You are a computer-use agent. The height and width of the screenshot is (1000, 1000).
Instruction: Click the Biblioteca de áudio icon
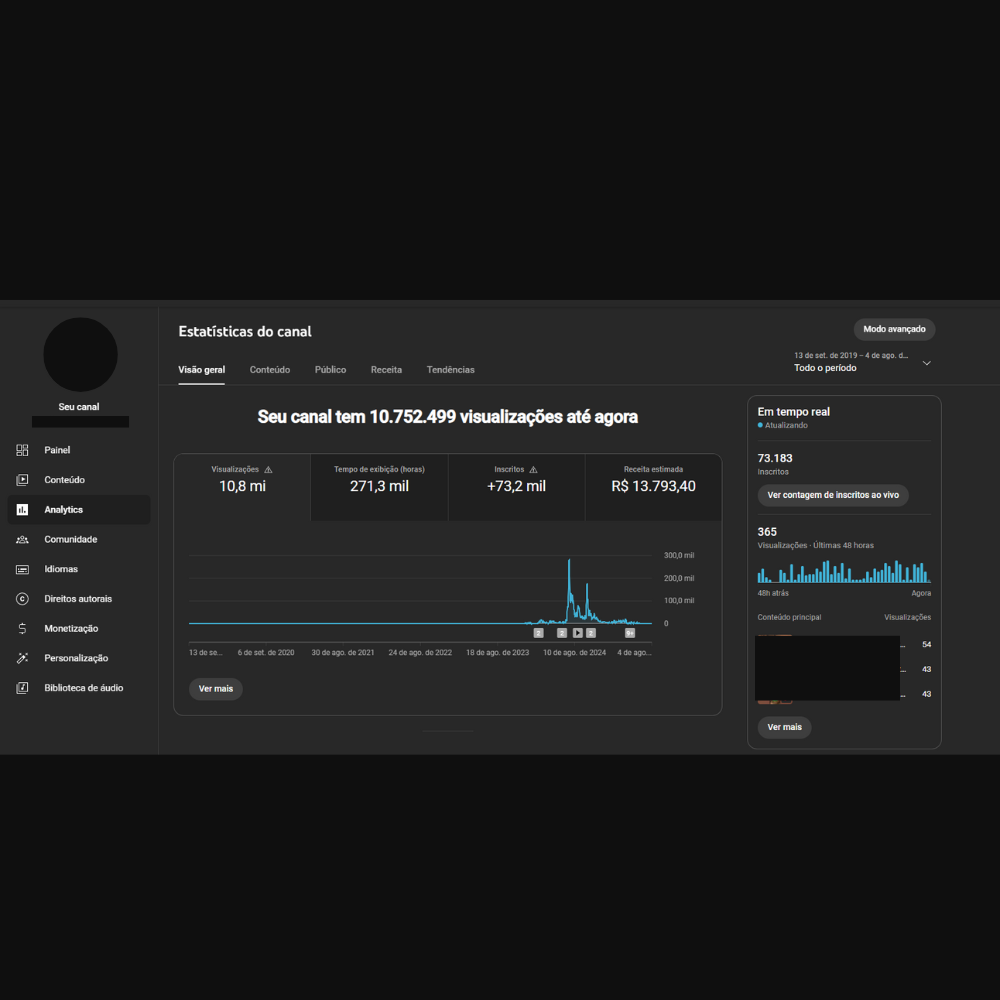click(22, 688)
